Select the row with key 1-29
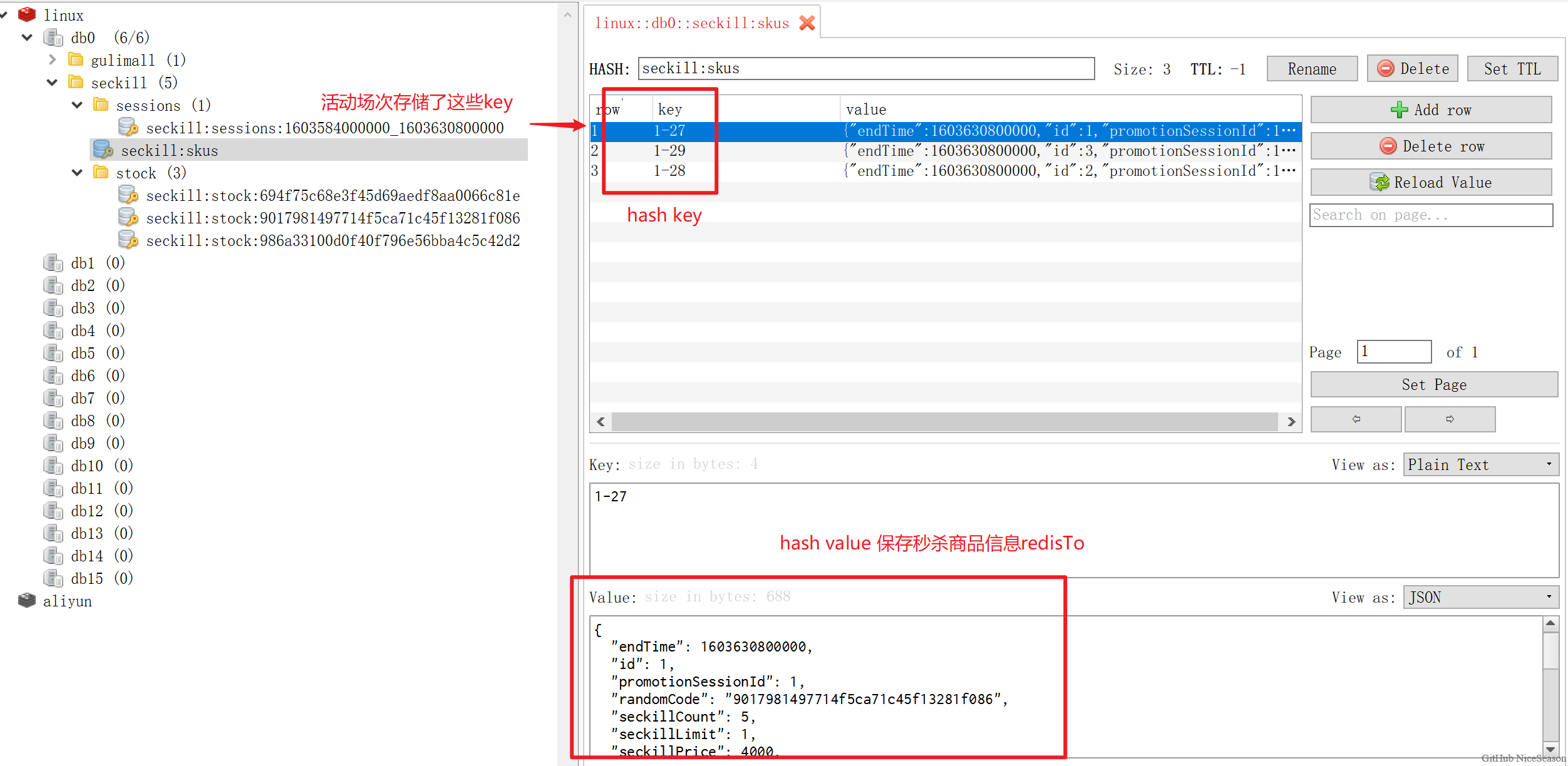Viewport: 1568px width, 766px height. tap(669, 151)
